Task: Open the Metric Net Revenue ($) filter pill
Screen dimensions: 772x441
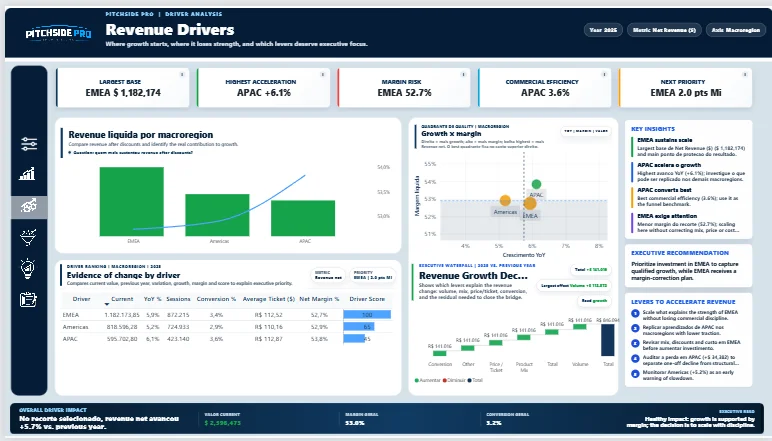Action: [664, 30]
